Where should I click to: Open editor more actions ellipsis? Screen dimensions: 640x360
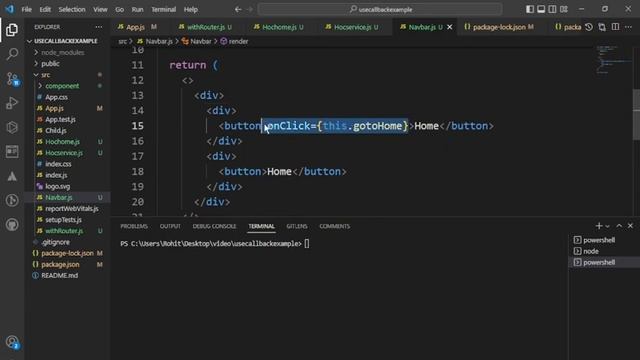click(x=628, y=27)
